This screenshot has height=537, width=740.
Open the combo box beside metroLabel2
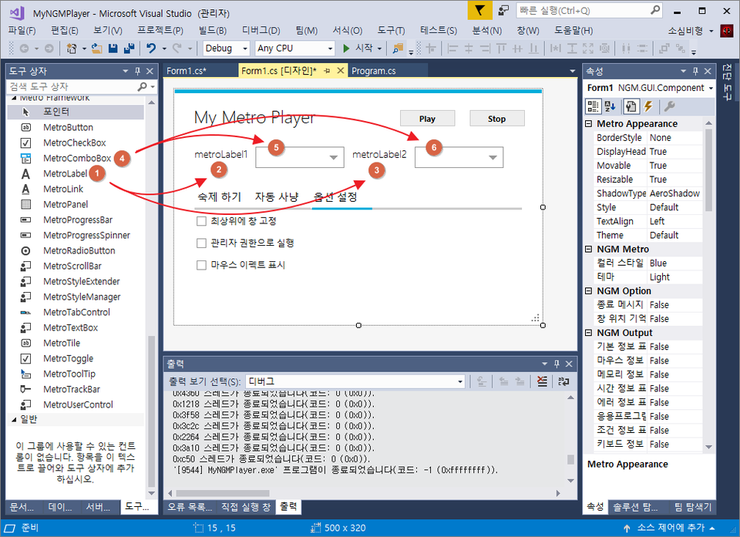[x=459, y=157]
